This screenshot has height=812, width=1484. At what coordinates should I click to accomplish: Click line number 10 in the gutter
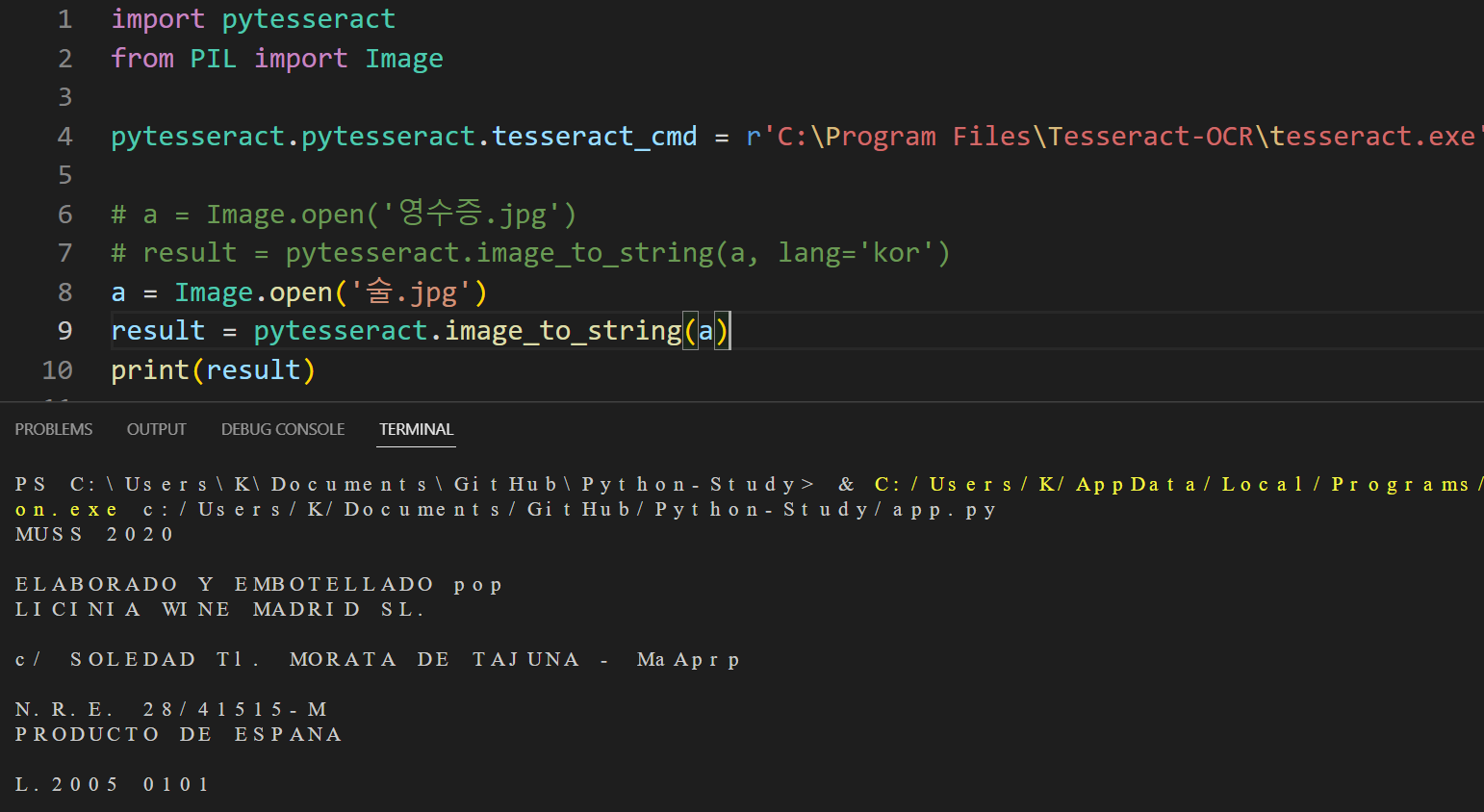(58, 370)
